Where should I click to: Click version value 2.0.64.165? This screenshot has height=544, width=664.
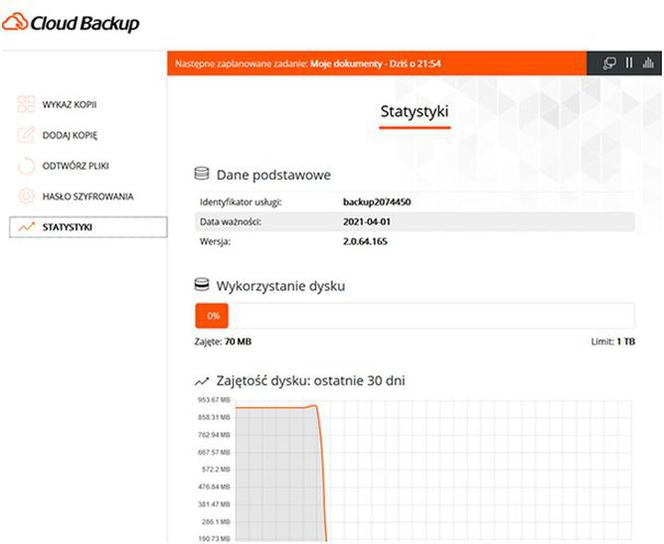point(365,242)
